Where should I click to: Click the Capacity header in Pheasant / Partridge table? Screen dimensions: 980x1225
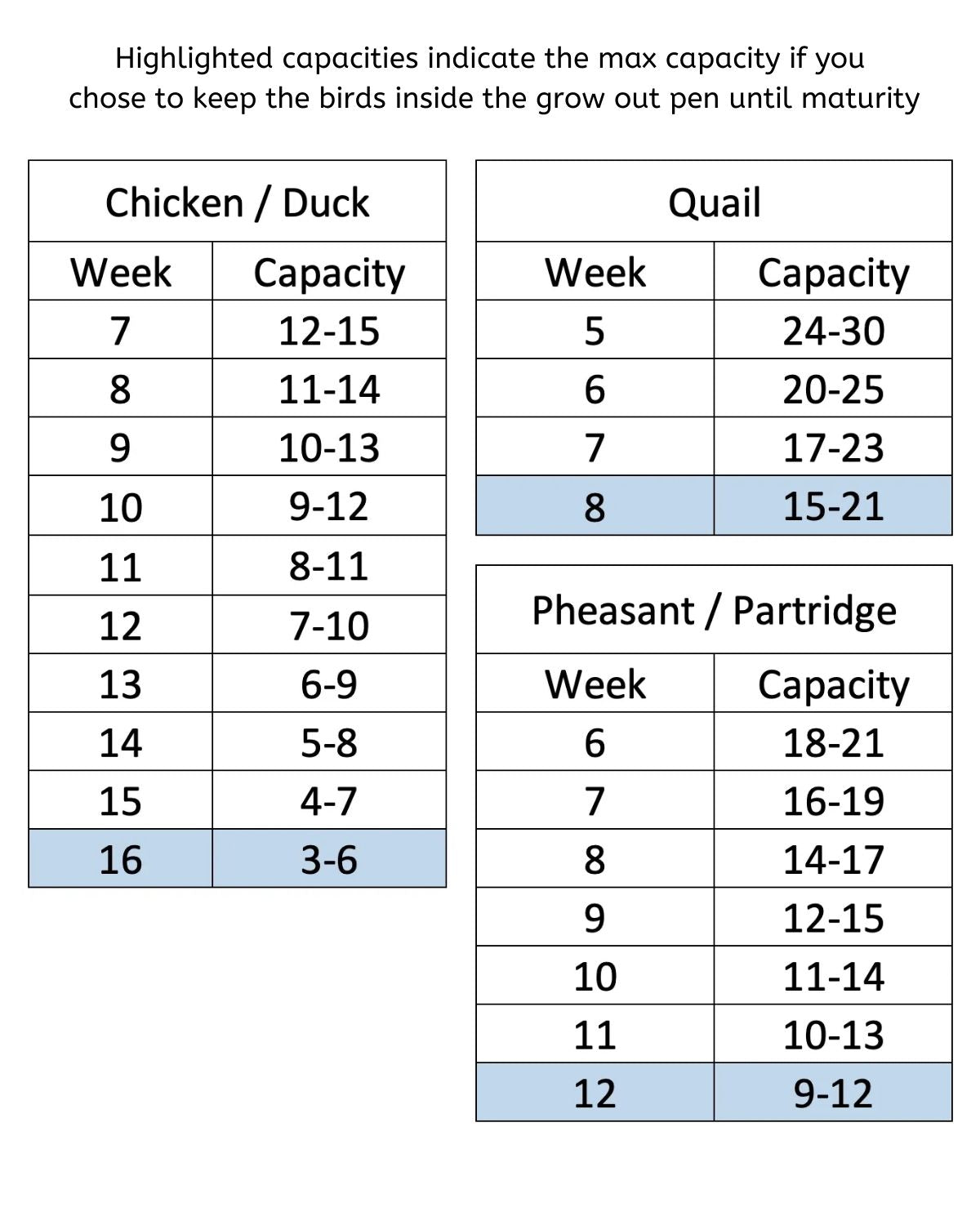point(833,684)
